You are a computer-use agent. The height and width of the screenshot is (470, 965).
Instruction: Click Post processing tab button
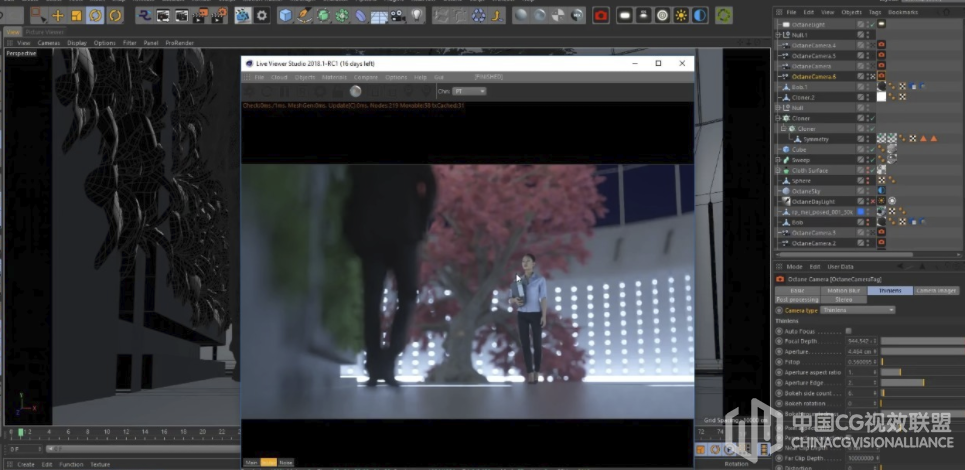[x=797, y=300]
